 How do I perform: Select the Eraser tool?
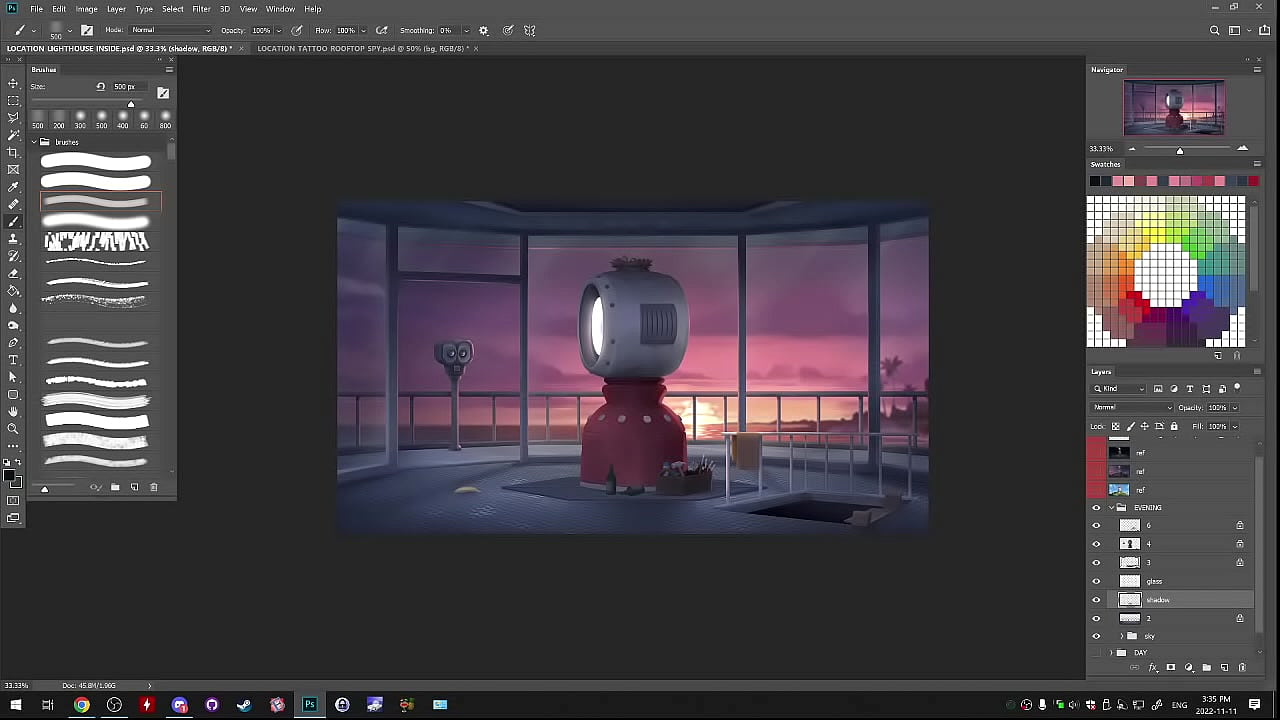coord(13,273)
